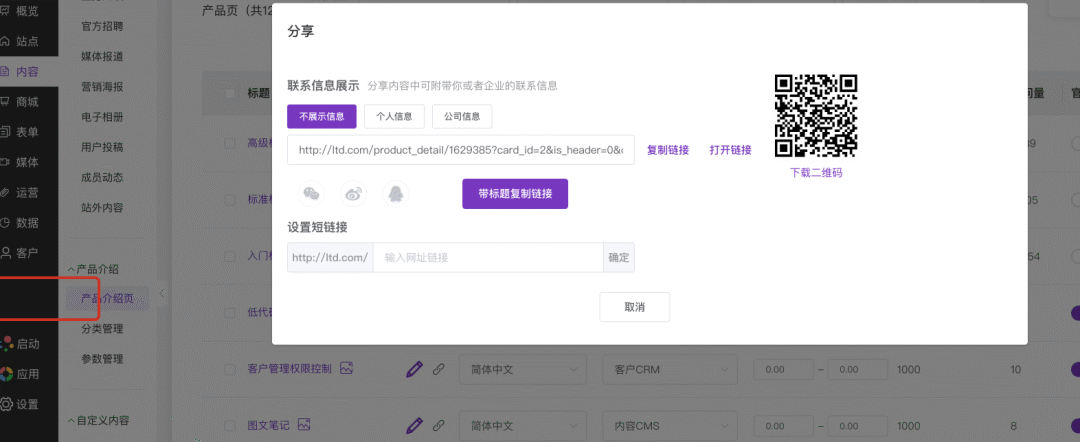1080x442 pixels.
Task: Click the 打开链接 link
Action: tap(730, 150)
